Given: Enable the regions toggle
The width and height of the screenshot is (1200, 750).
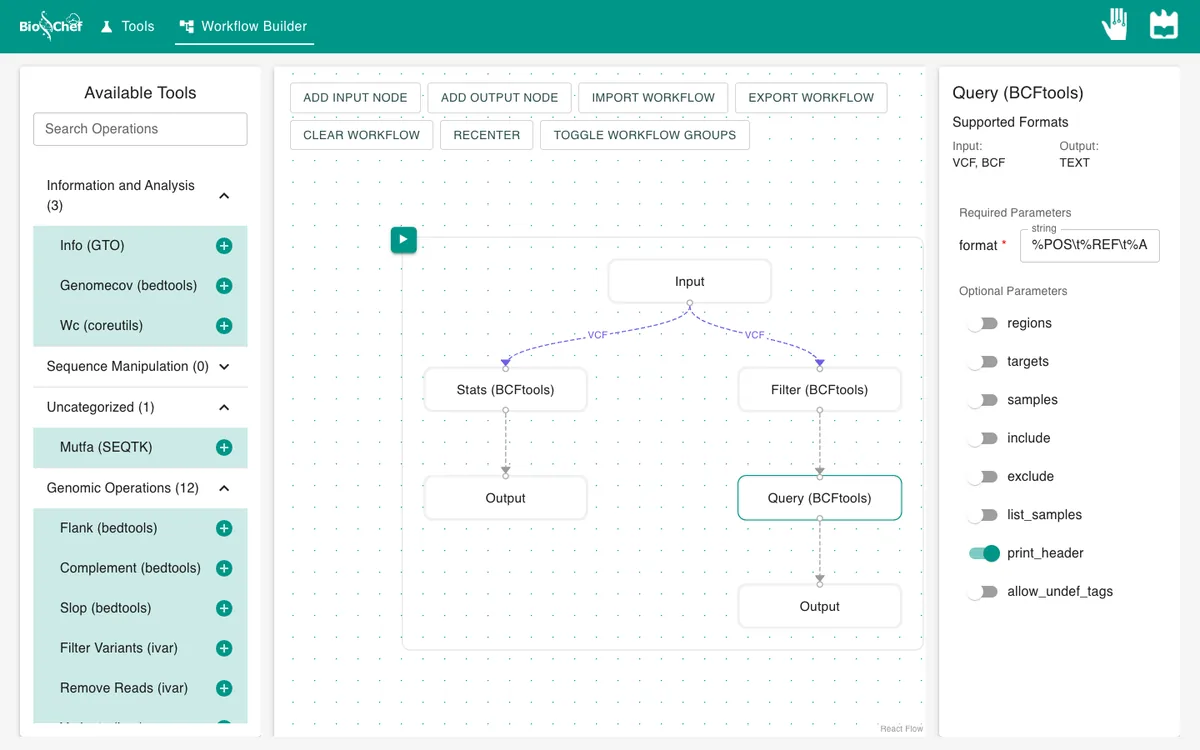Looking at the screenshot, I should (984, 323).
